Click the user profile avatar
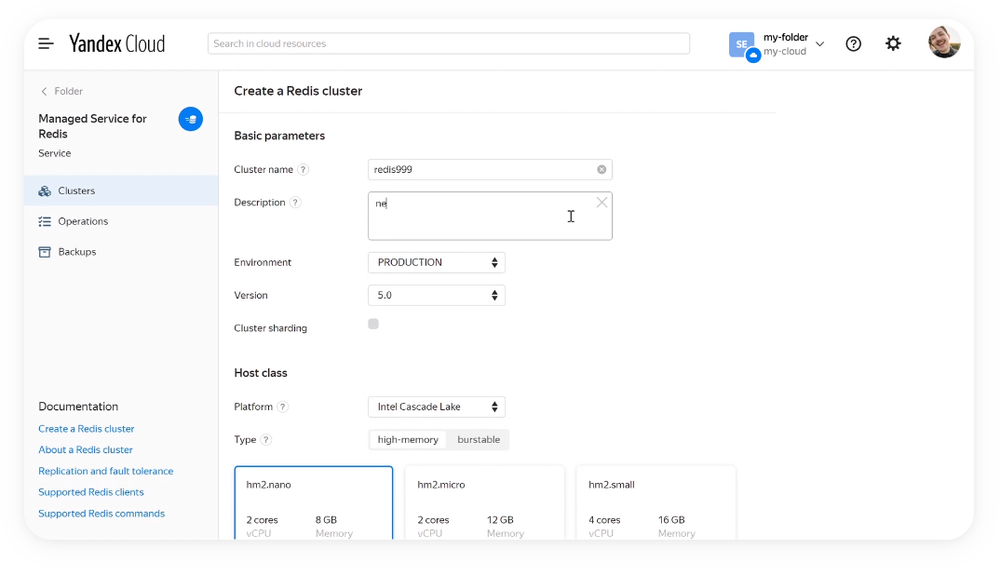Image resolution: width=1000 pixels, height=571 pixels. pyautogui.click(x=943, y=43)
